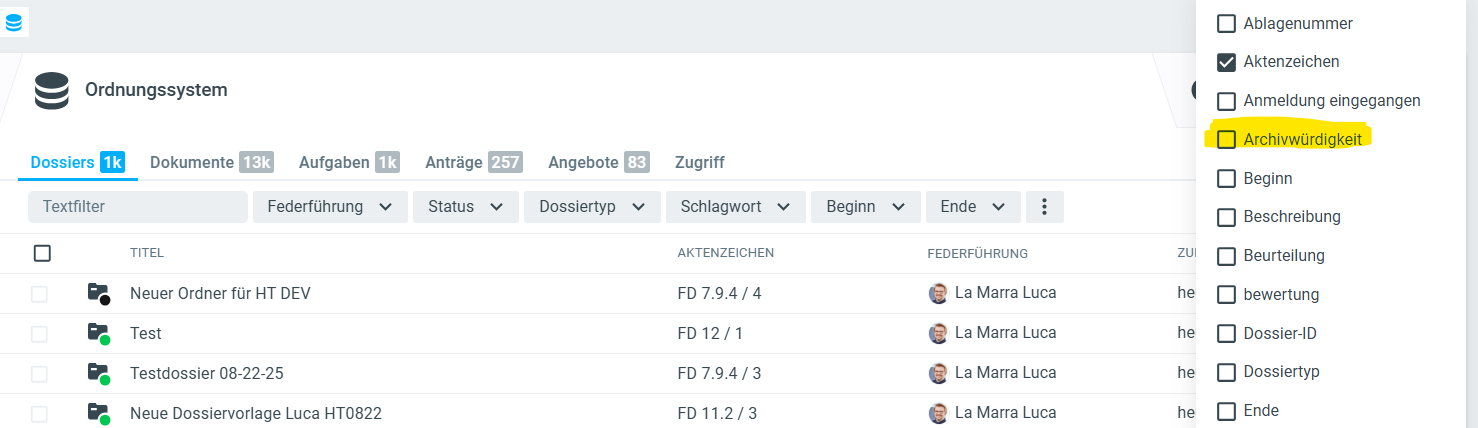This screenshot has height=428, width=1478.
Task: Expand the Status filter dropdown
Action: (466, 207)
